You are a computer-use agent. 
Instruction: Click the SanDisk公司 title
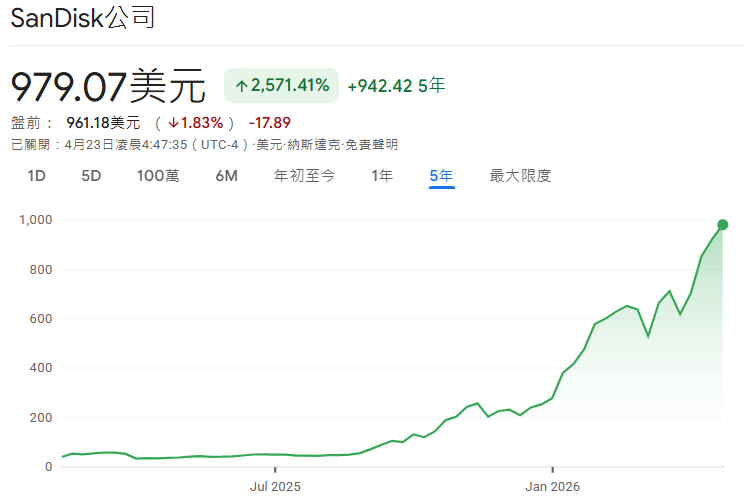pyautogui.click(x=83, y=18)
